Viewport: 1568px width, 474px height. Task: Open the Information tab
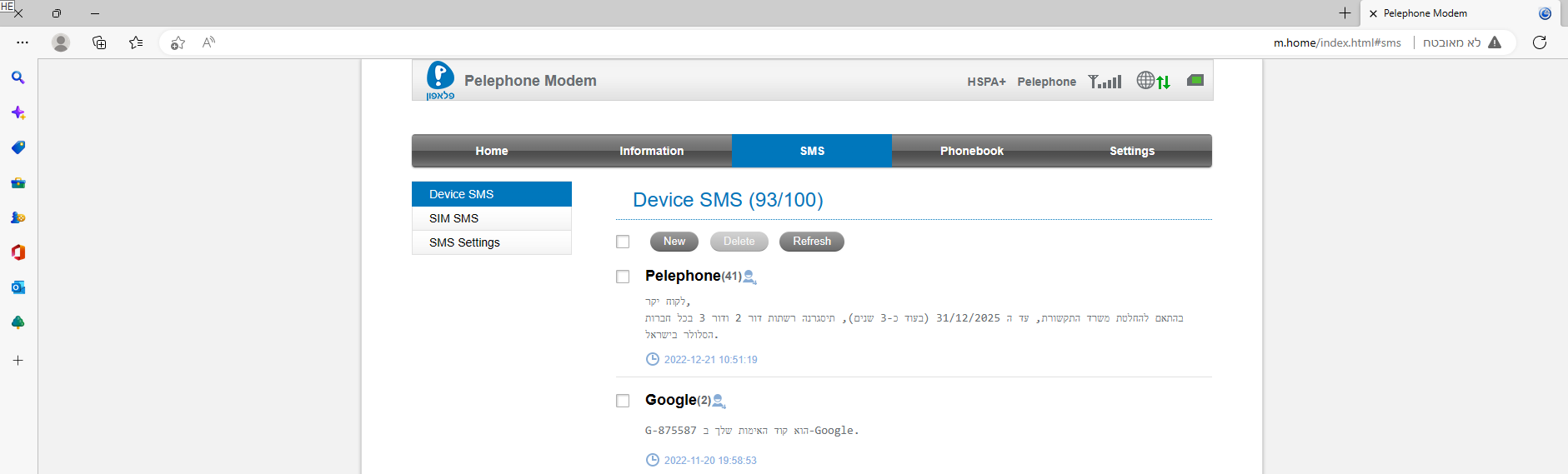(x=651, y=151)
